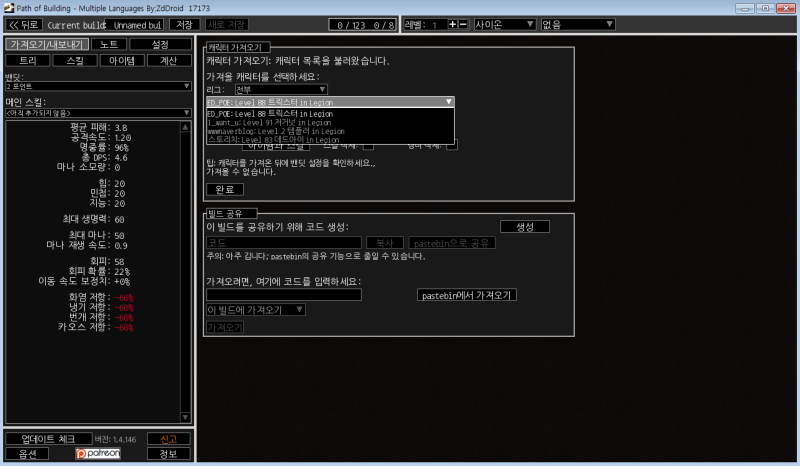Select wwwnaverblog Level 2 템플러 entry
Viewport: 800px width, 466px height.
(x=330, y=131)
